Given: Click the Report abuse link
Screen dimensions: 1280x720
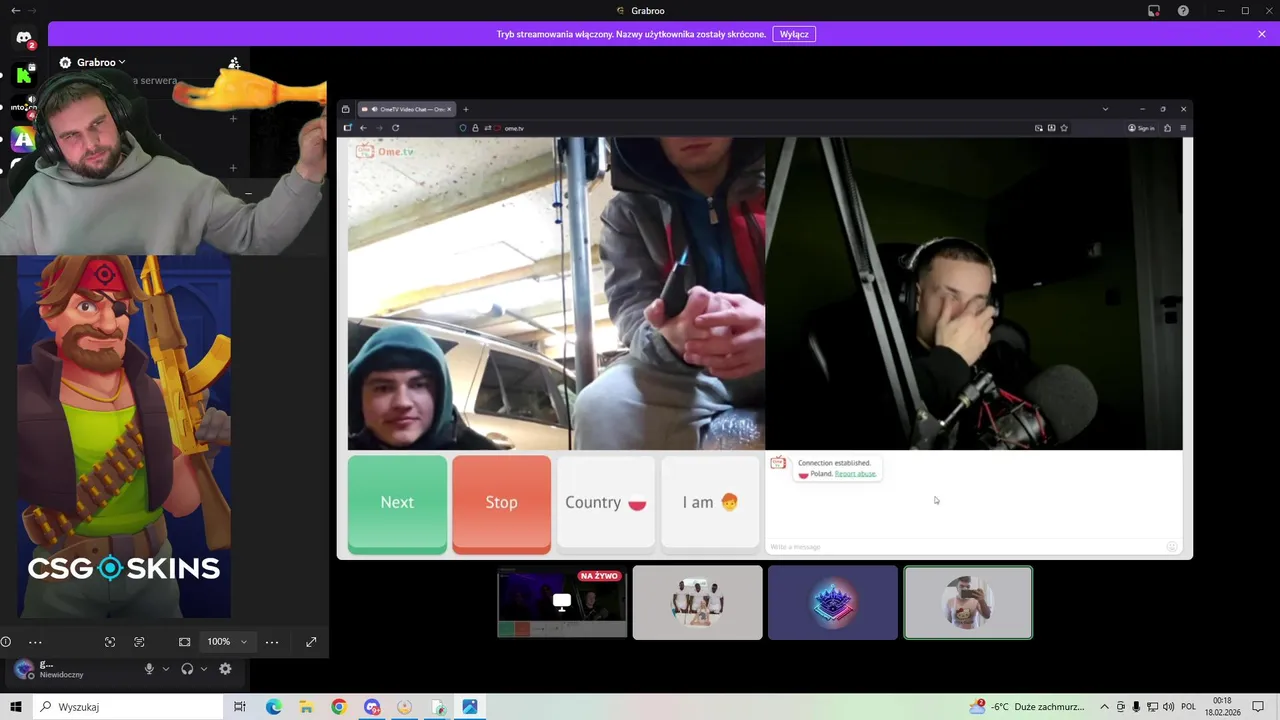Looking at the screenshot, I should point(855,474).
